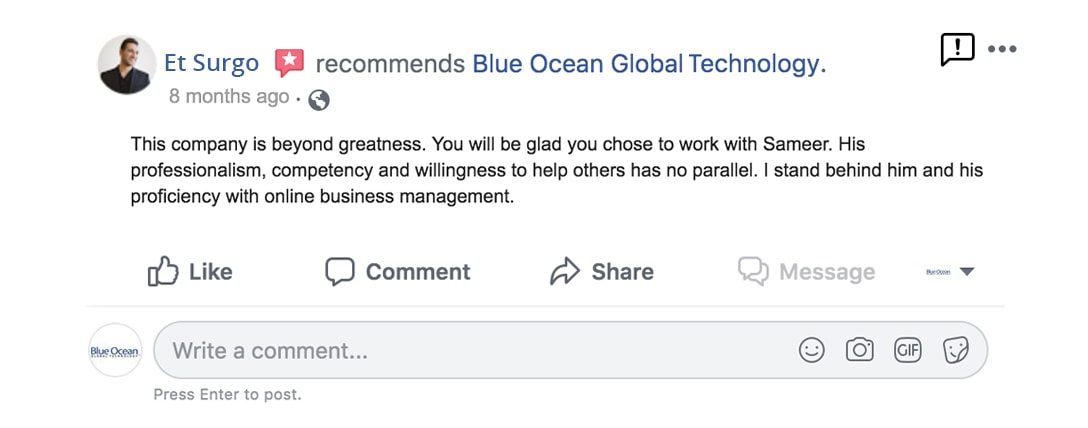
Task: Expand the commenting identity dropdown arrow
Action: [x=967, y=272]
